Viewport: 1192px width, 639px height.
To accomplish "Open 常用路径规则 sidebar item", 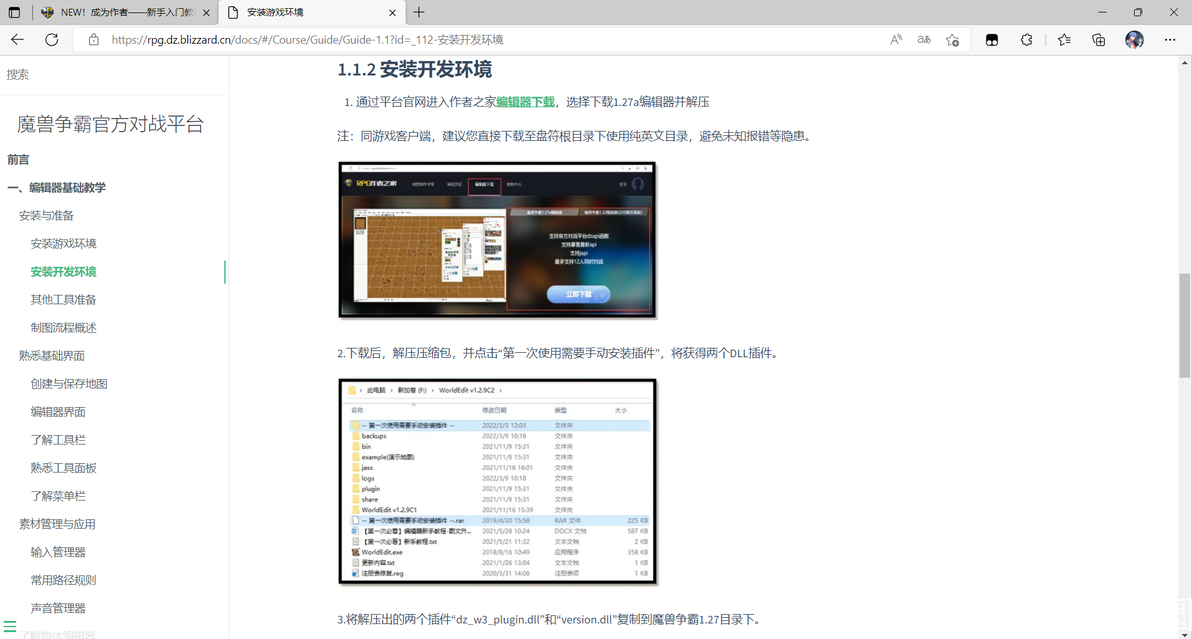I will pyautogui.click(x=63, y=580).
